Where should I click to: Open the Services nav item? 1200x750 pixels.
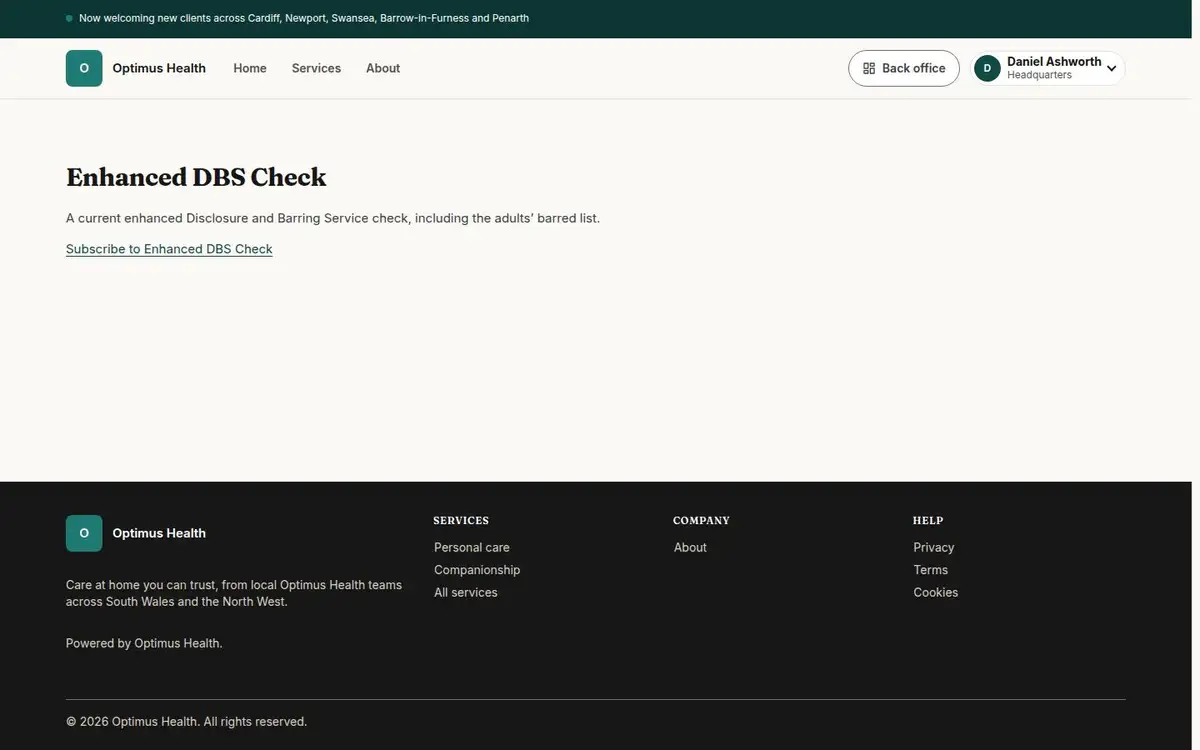coord(316,68)
